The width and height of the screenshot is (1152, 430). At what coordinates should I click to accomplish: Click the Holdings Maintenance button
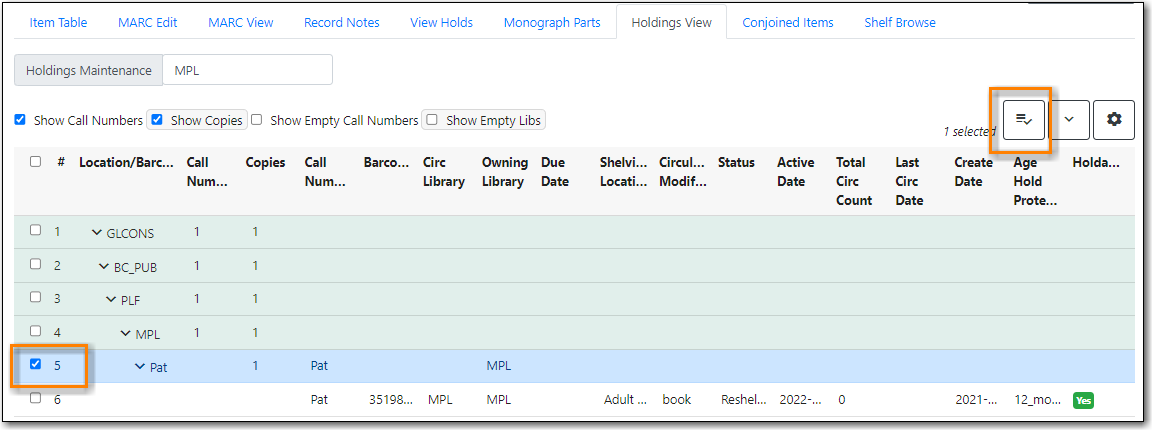[88, 70]
